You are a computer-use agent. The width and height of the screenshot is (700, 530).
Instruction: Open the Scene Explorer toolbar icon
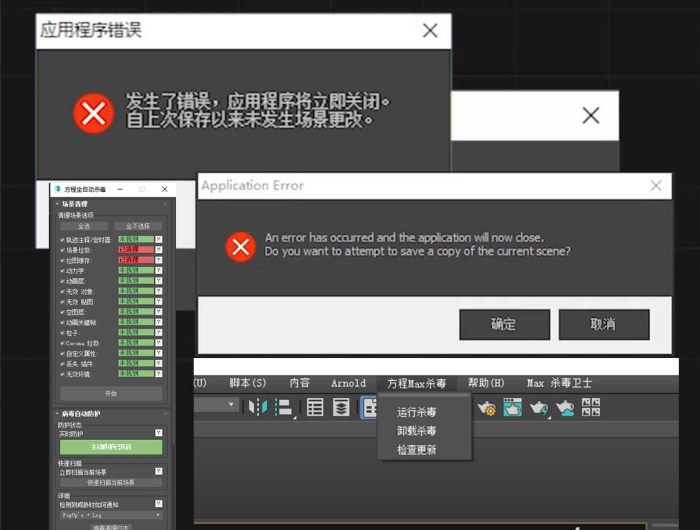pos(315,408)
